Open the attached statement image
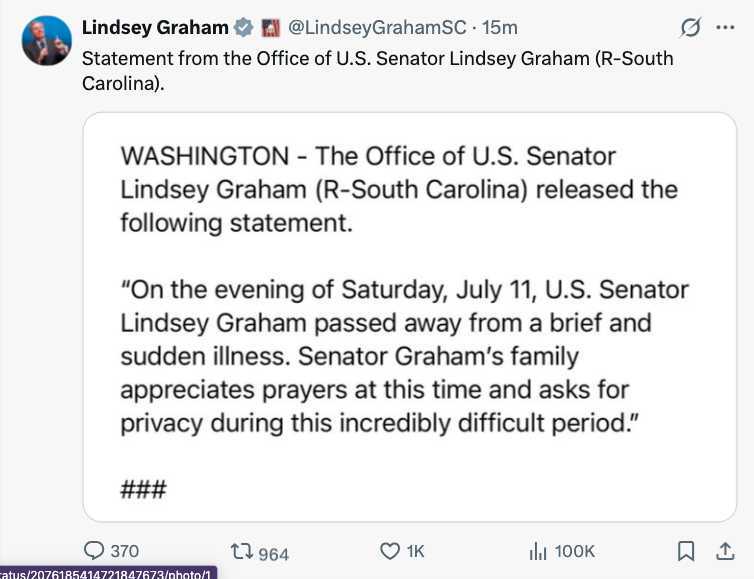 point(410,317)
